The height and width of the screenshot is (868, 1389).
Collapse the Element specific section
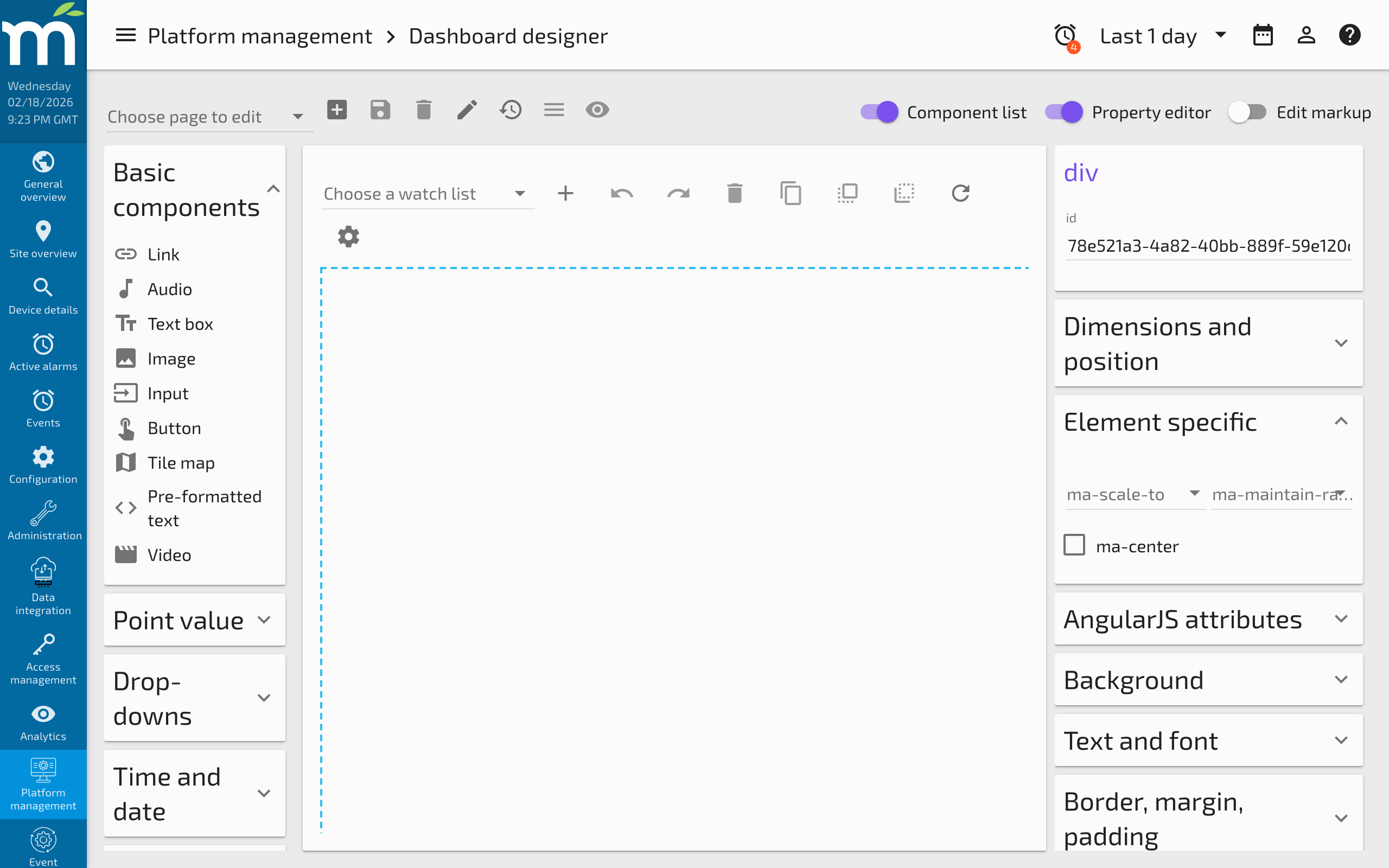coord(1342,422)
